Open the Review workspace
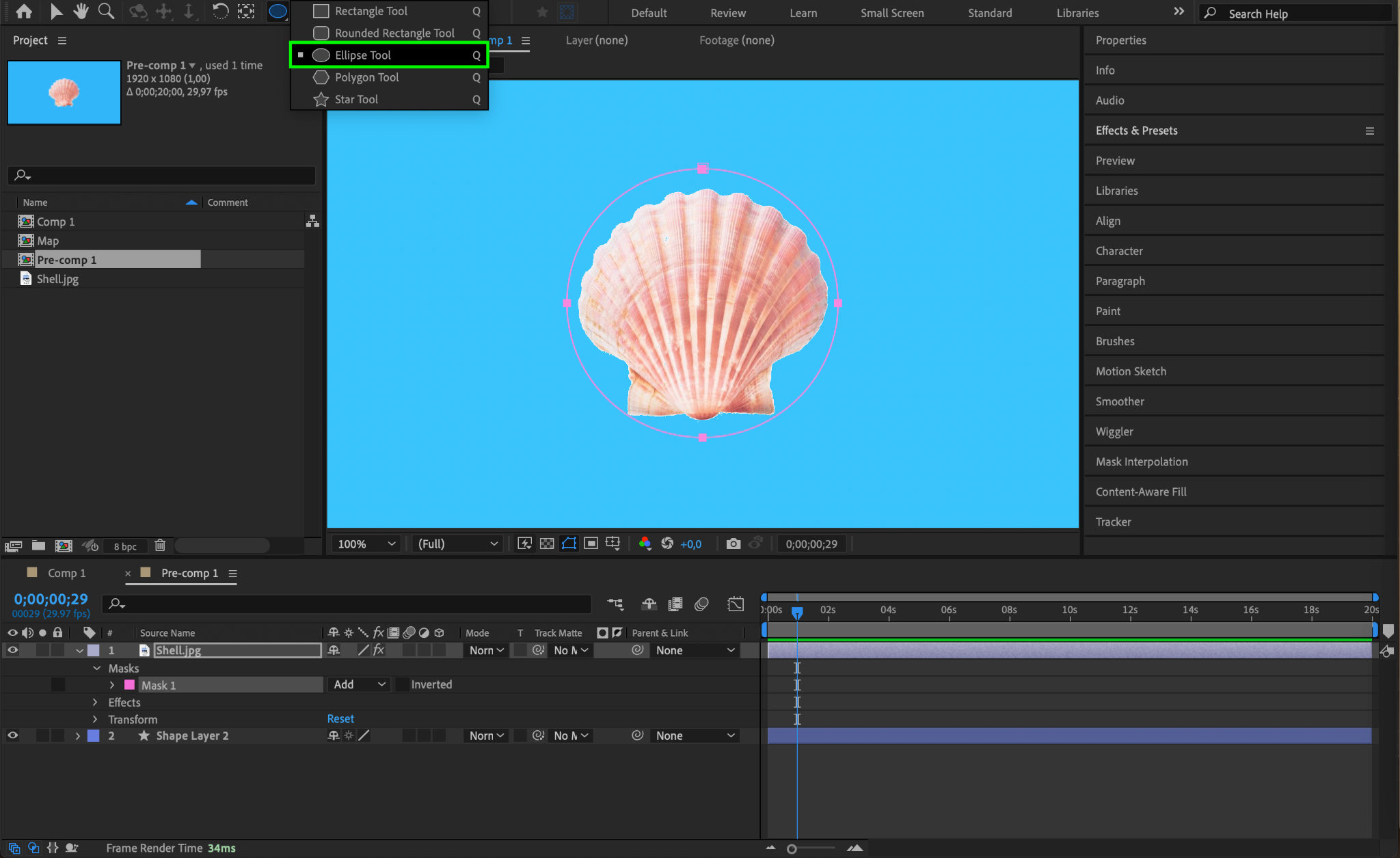Viewport: 1400px width, 858px height. click(727, 13)
